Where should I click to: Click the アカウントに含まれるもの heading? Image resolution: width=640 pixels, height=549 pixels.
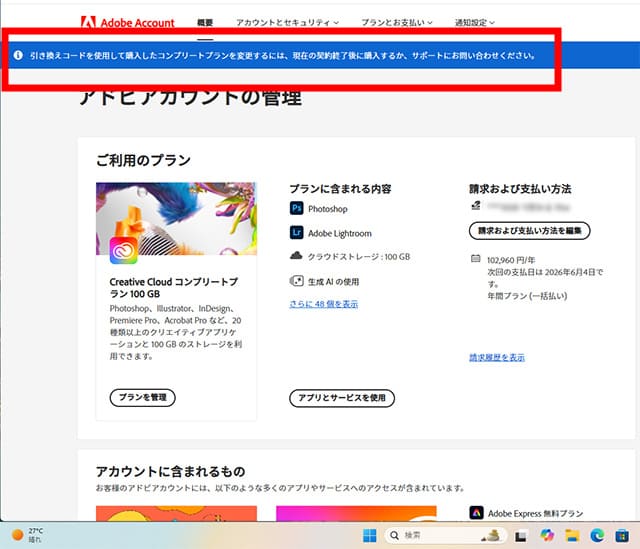[x=171, y=471]
